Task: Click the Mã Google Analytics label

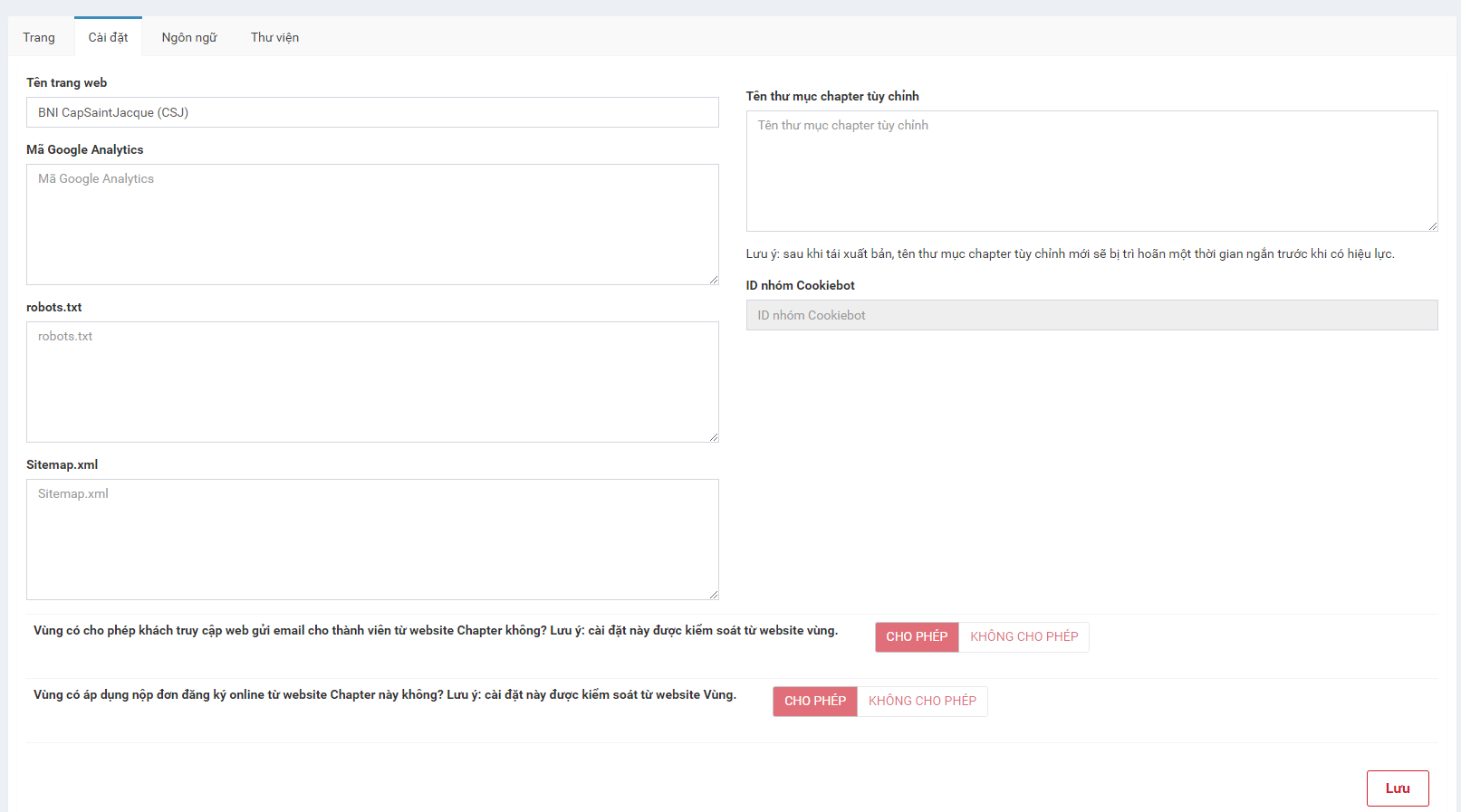Action: click(x=85, y=149)
